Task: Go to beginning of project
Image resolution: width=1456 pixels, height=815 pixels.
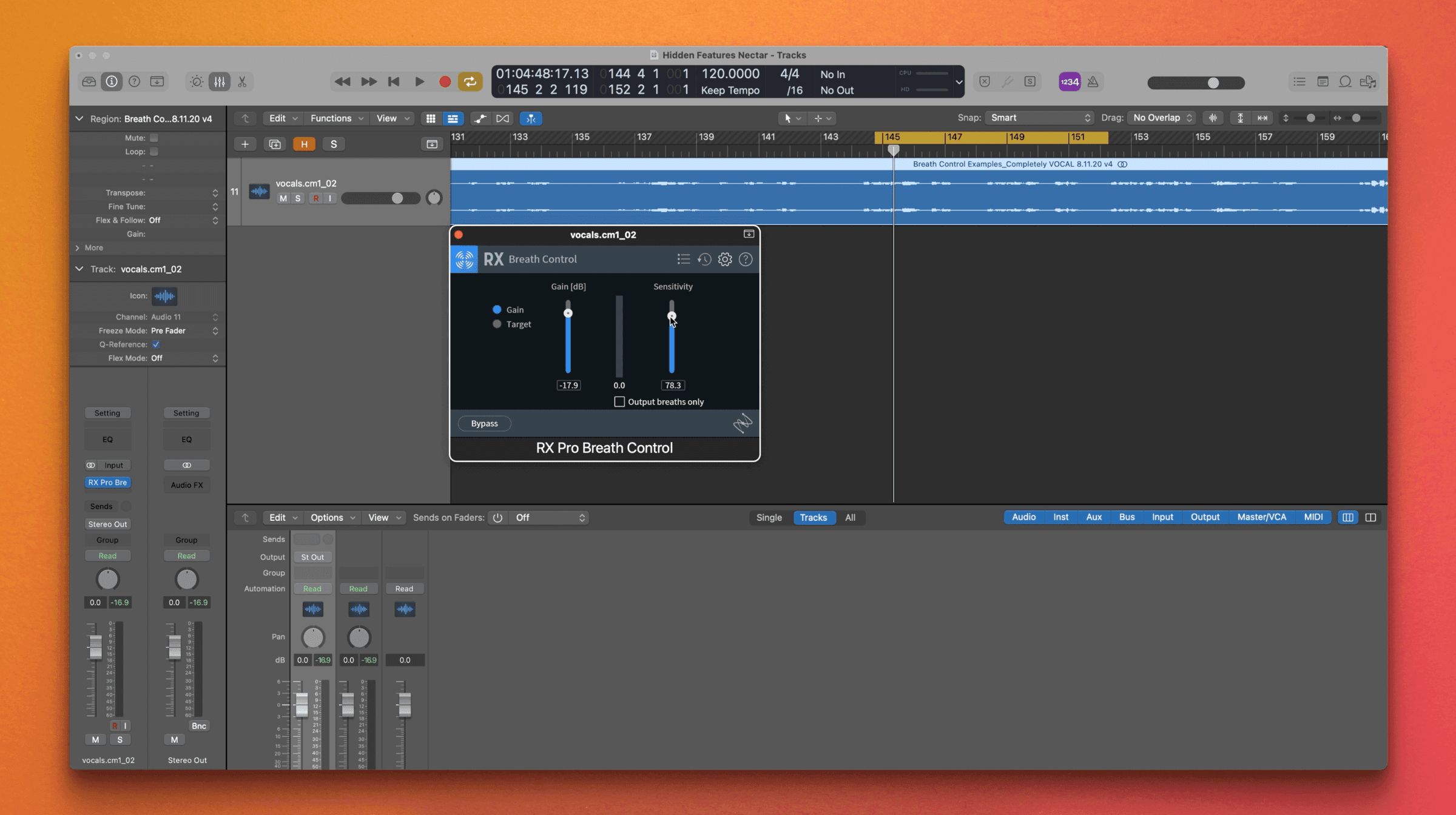Action: coord(394,82)
